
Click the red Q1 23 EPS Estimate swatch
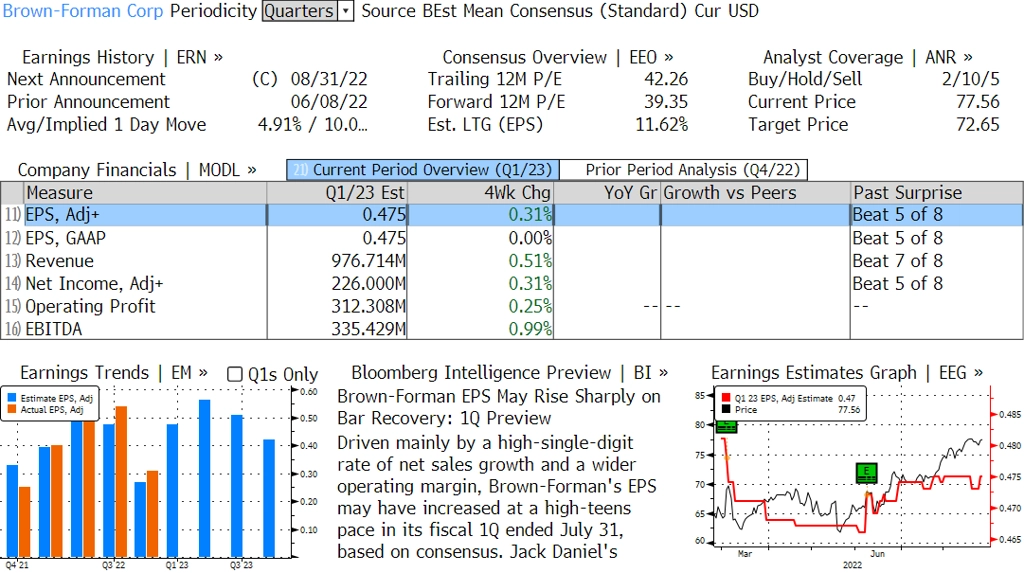726,398
